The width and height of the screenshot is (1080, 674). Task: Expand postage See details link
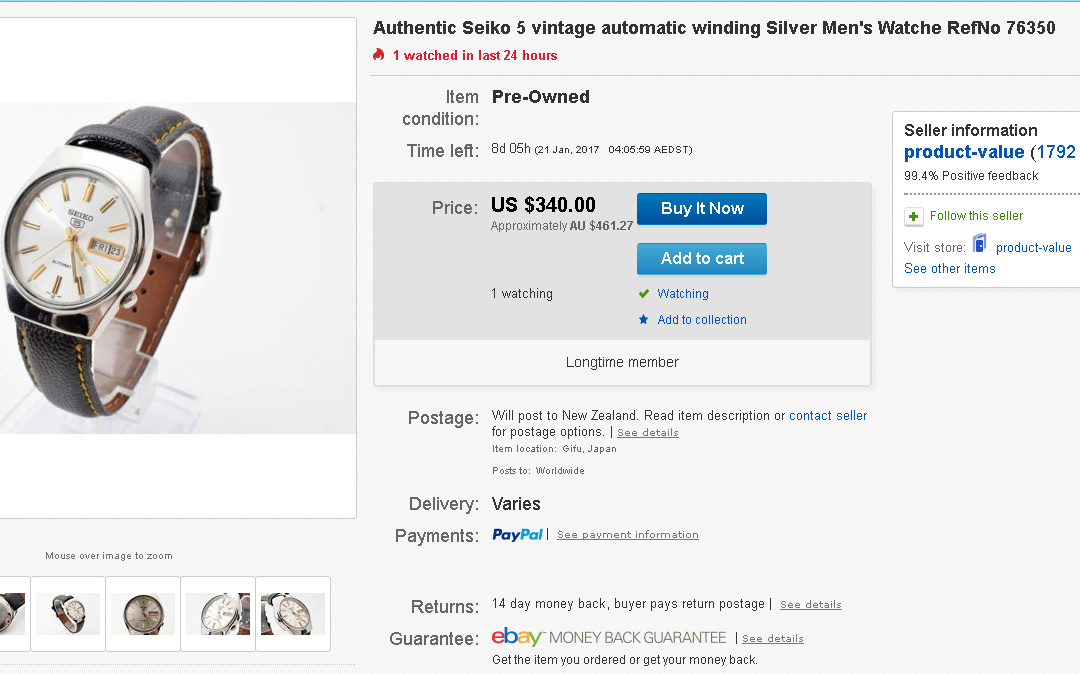point(647,433)
